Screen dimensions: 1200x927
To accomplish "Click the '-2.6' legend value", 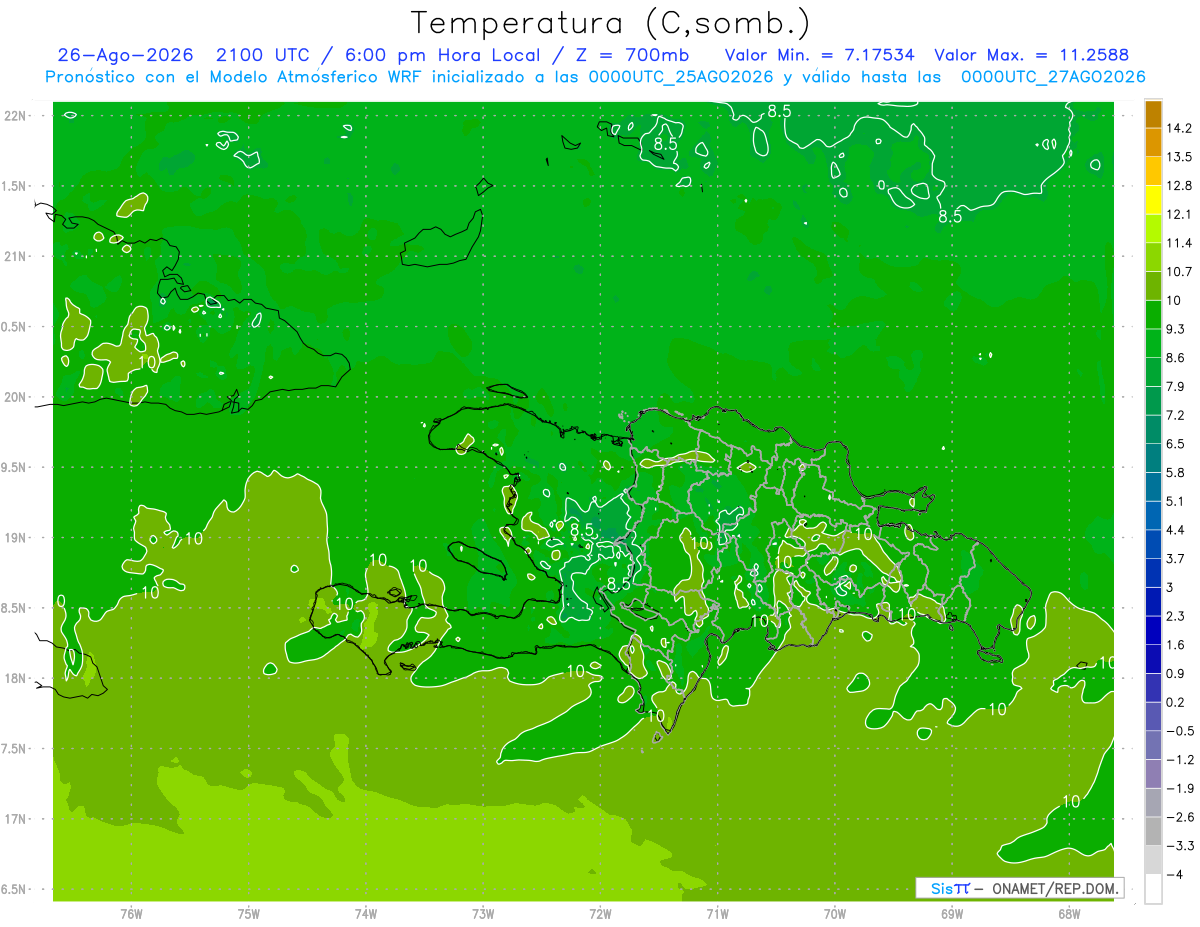I will tap(1179, 817).
